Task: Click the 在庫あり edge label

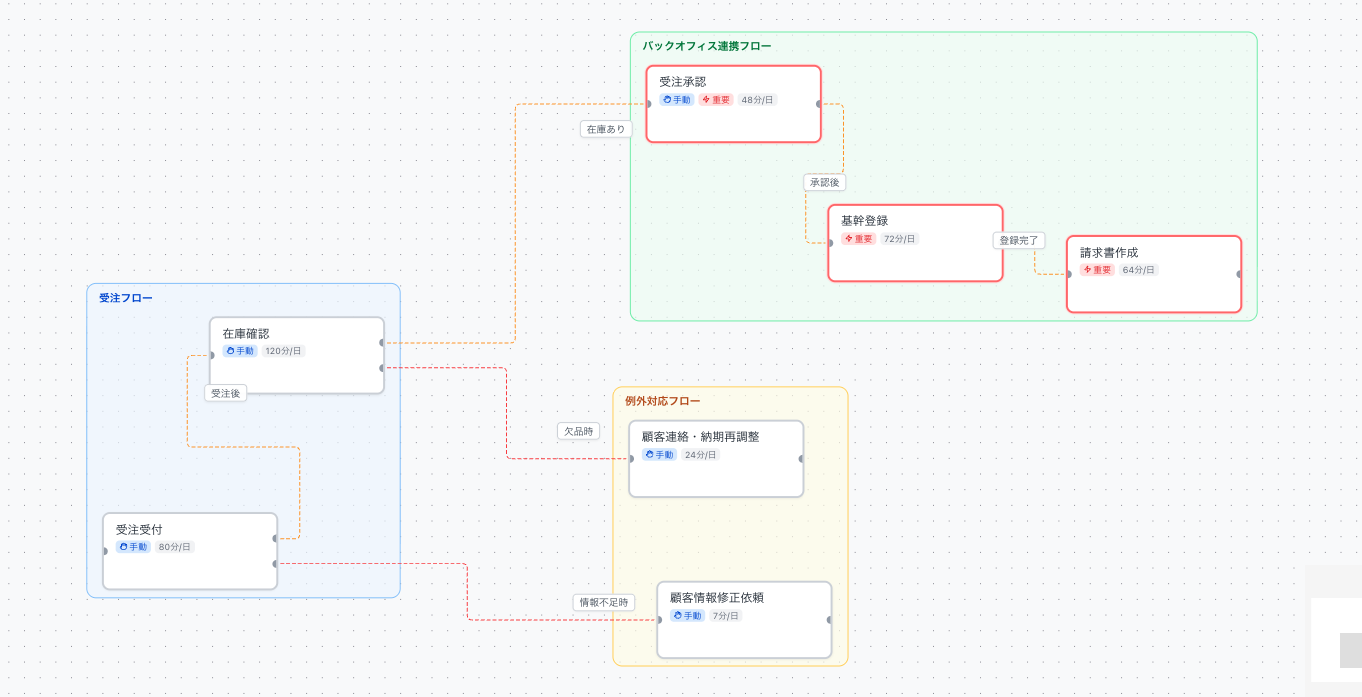Action: 606,129
